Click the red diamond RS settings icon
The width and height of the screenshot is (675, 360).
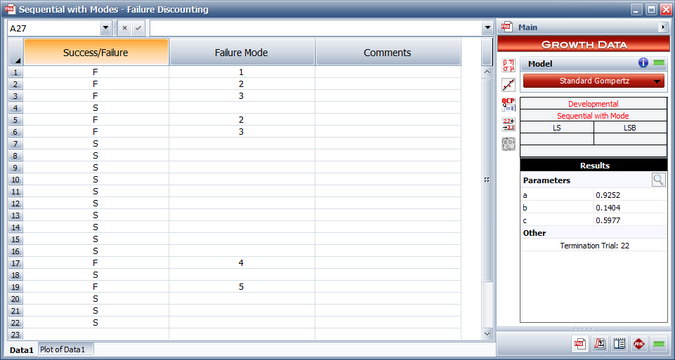coord(639,344)
